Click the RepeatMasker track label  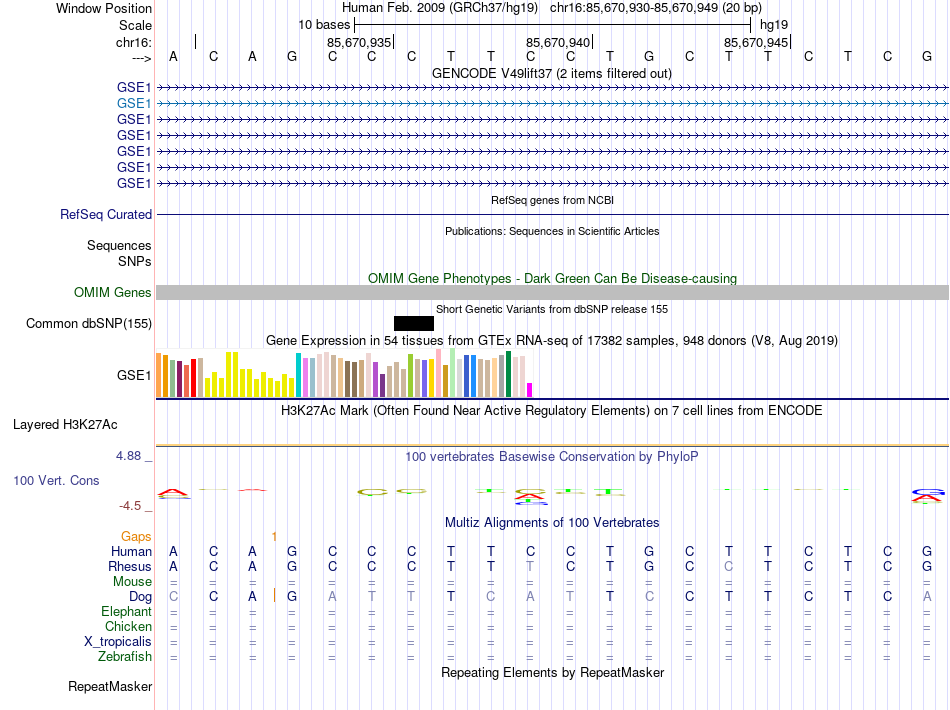(x=110, y=686)
